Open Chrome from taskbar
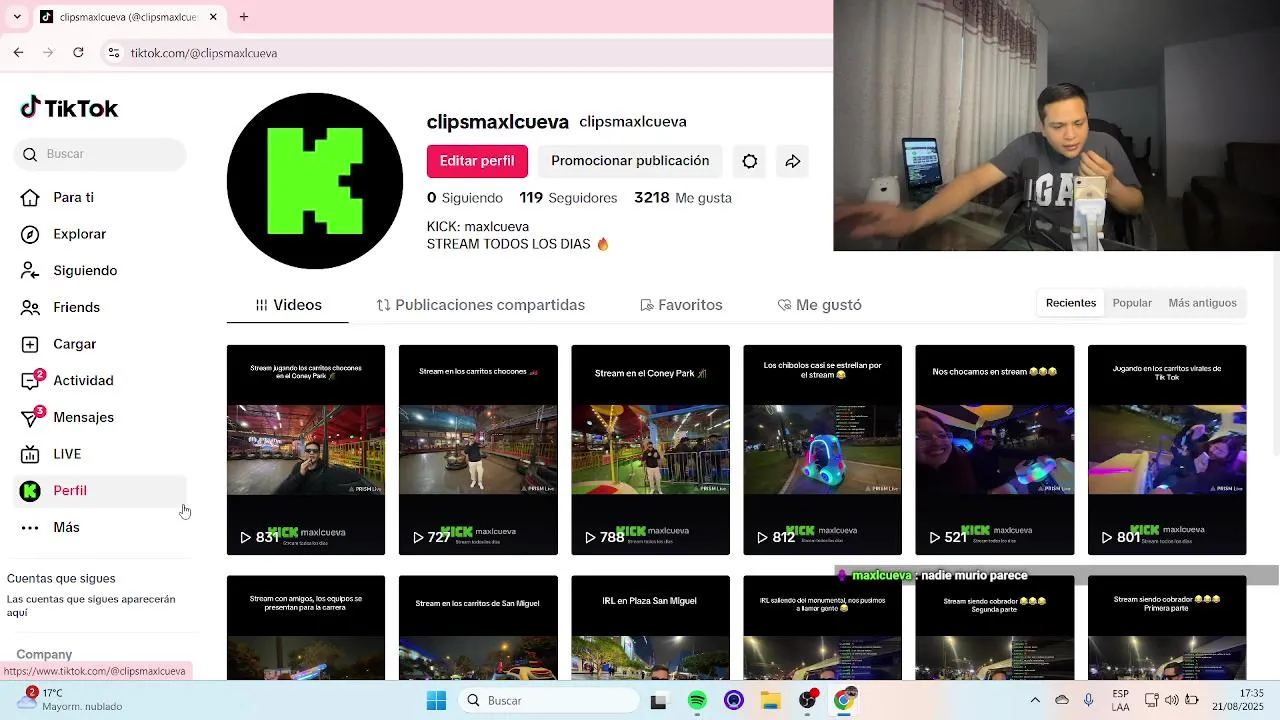1280x720 pixels. click(844, 701)
